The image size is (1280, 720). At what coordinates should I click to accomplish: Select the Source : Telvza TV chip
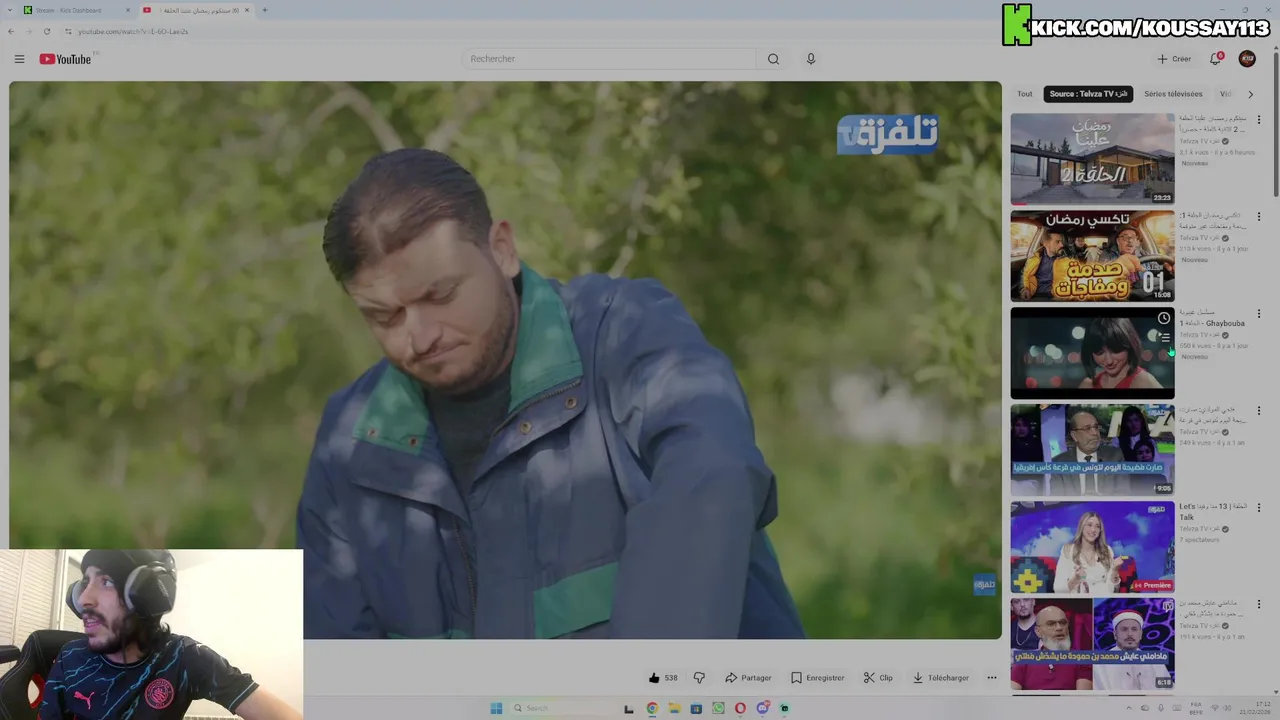click(1088, 94)
